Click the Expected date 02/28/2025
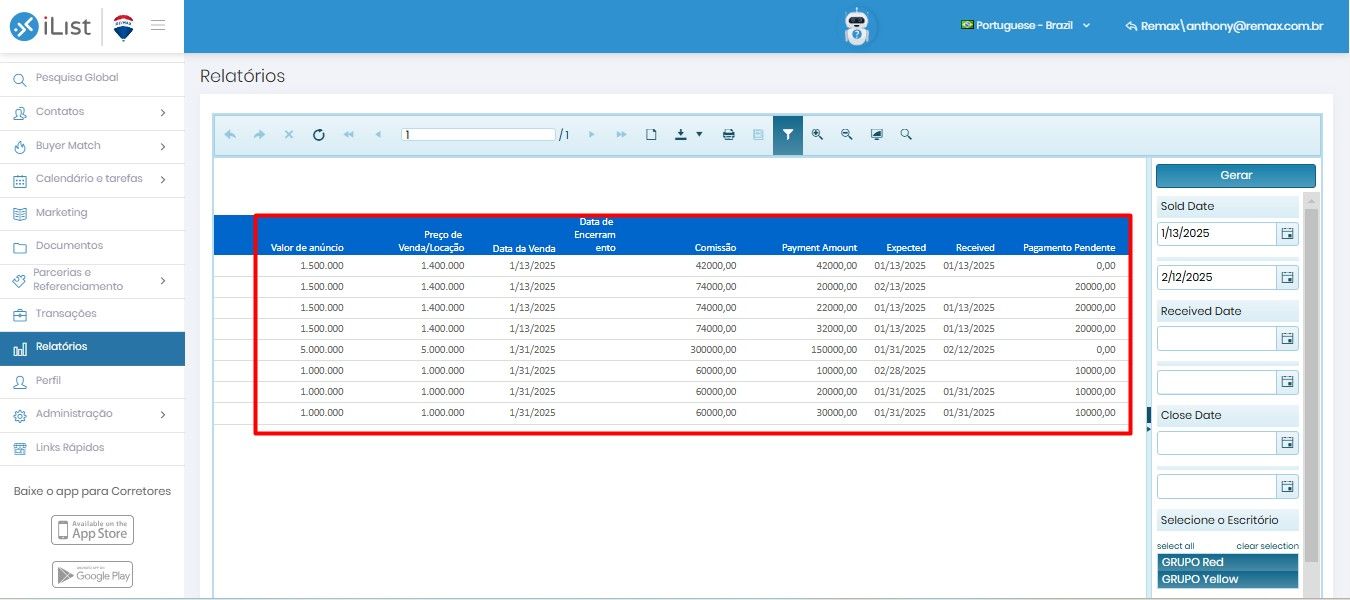Screen dimensions: 1350x600 point(900,371)
